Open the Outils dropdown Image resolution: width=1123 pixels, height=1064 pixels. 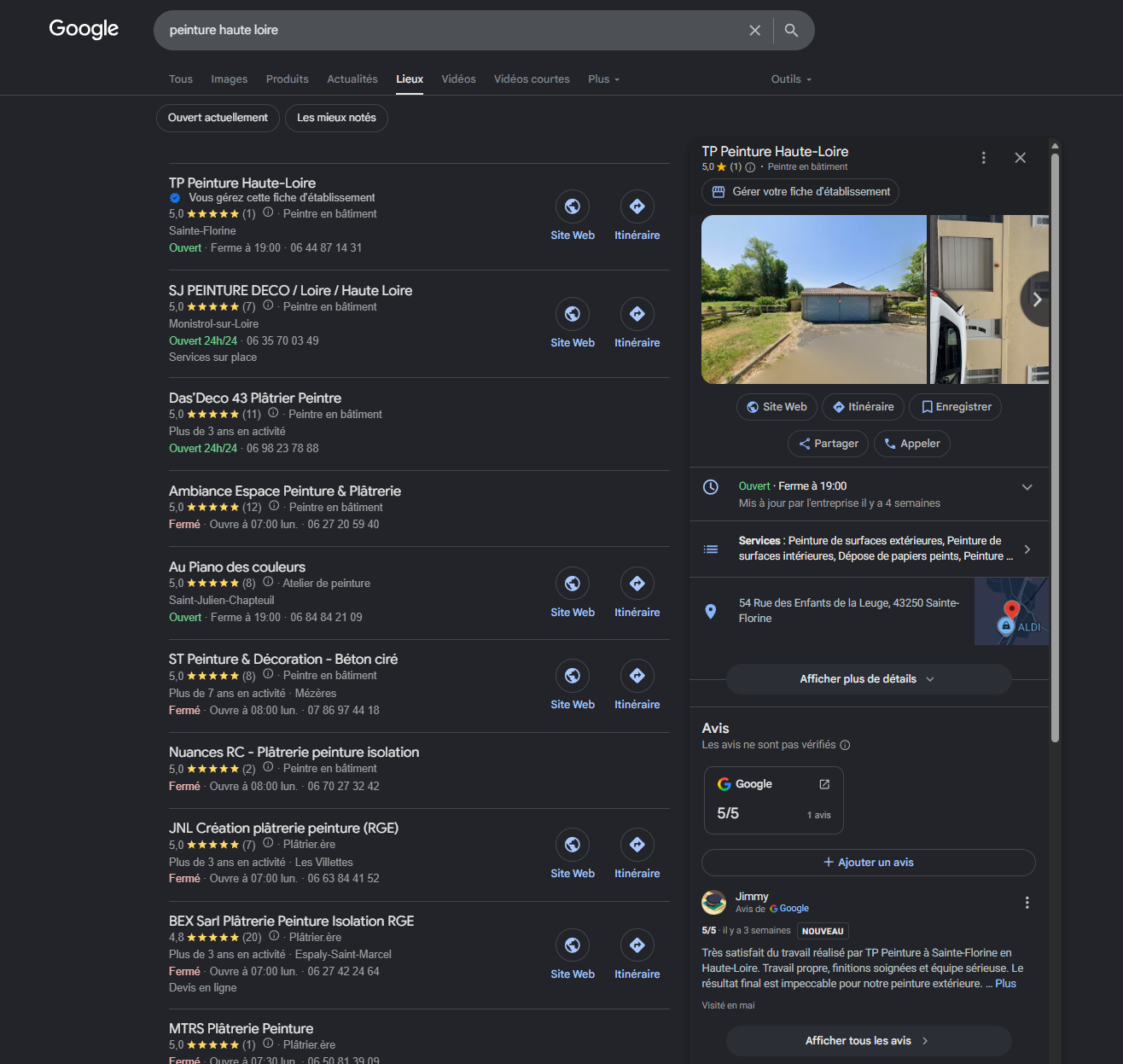pos(791,79)
